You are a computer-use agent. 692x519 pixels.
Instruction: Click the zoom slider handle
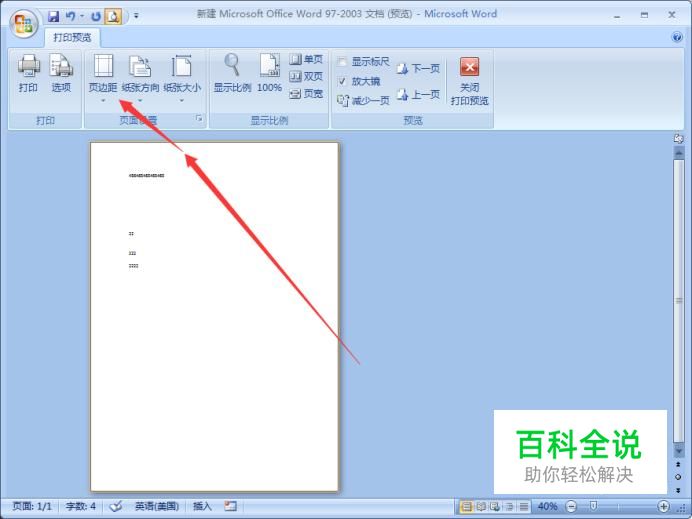click(x=594, y=506)
